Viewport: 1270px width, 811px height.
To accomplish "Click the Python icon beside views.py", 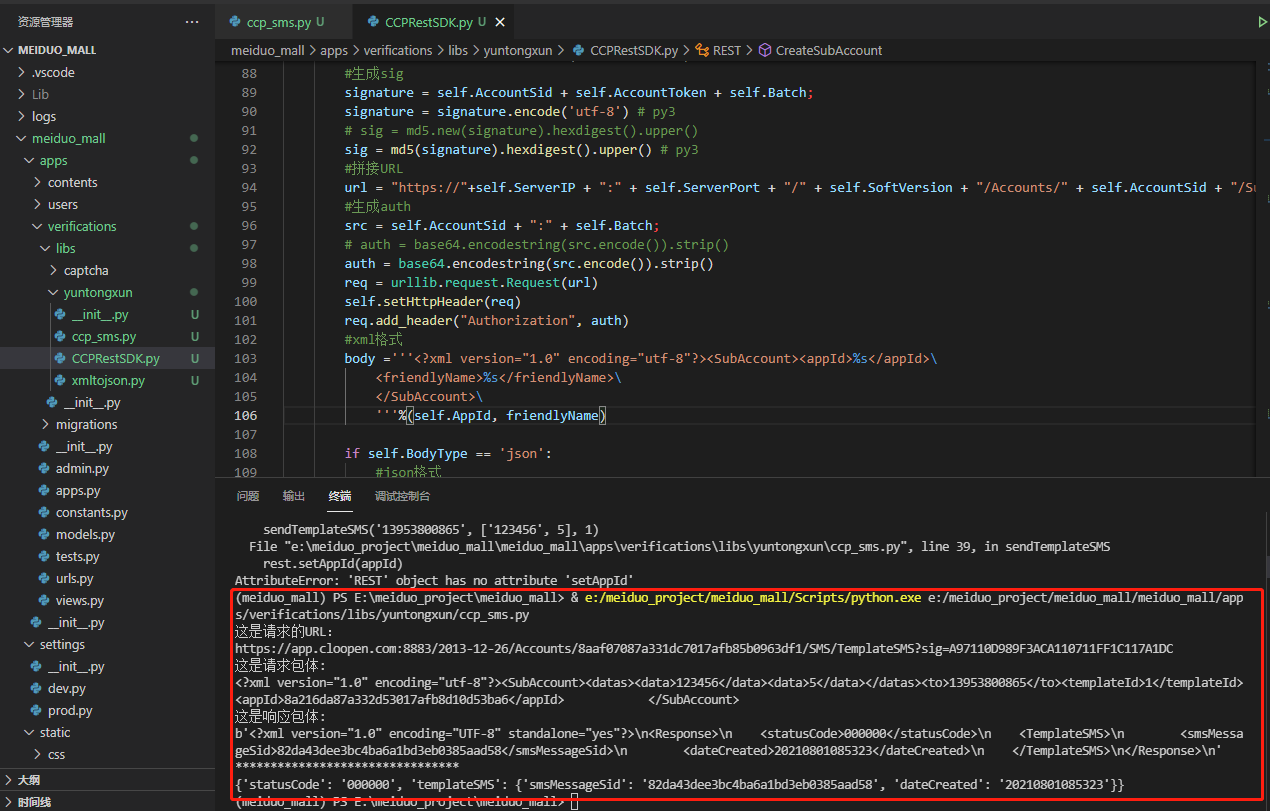I will (44, 600).
